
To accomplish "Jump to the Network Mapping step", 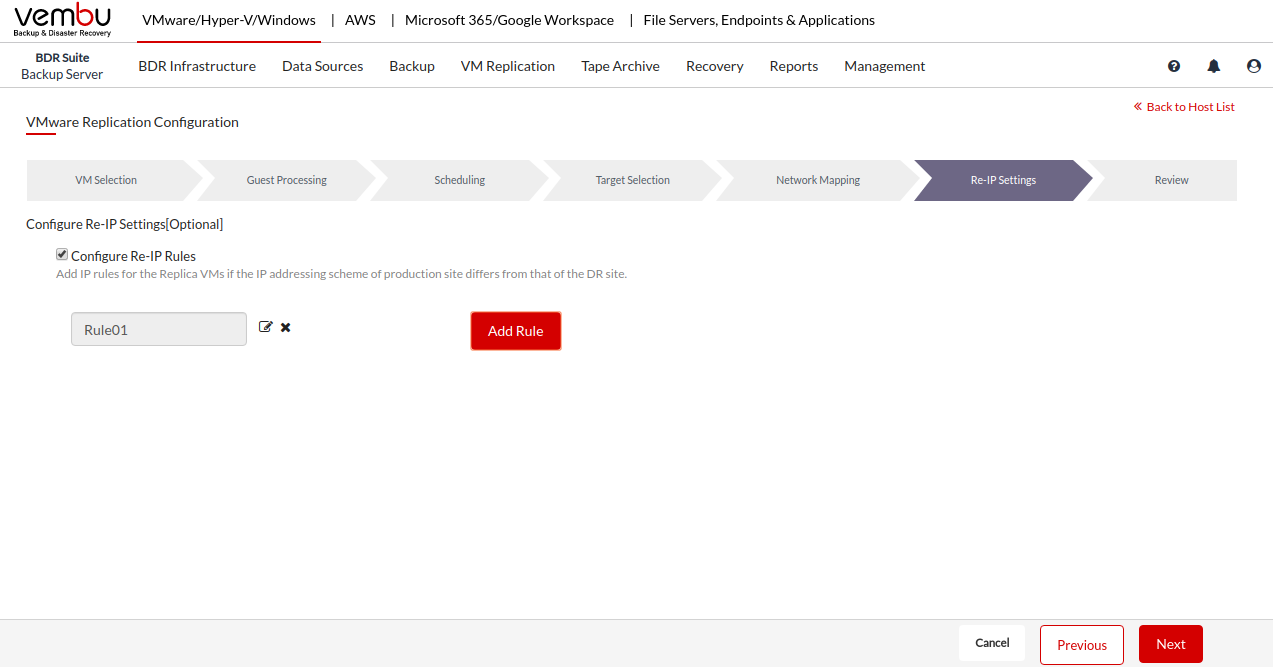I will pyautogui.click(x=817, y=181).
